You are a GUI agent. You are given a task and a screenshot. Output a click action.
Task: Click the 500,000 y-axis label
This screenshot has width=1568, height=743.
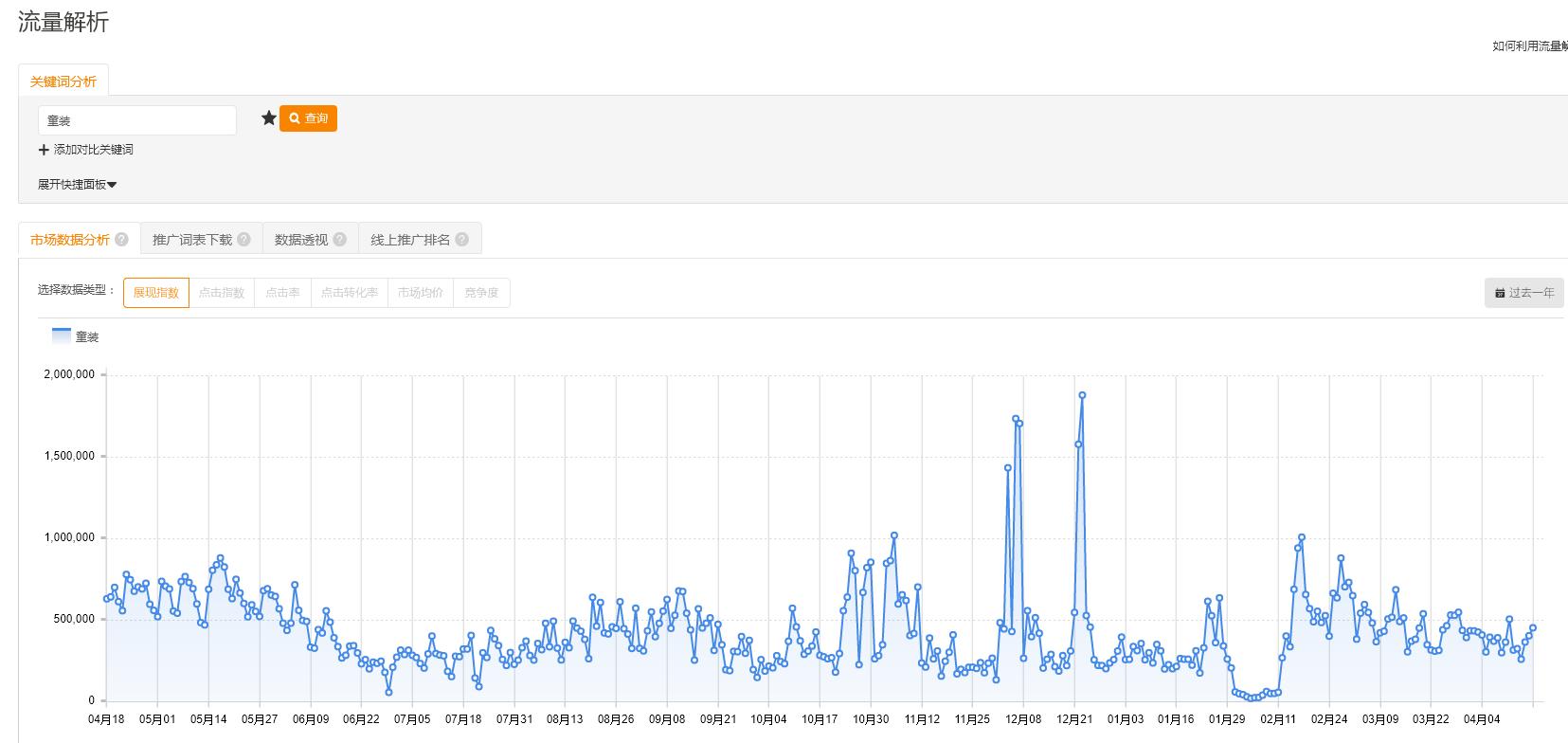(74, 619)
